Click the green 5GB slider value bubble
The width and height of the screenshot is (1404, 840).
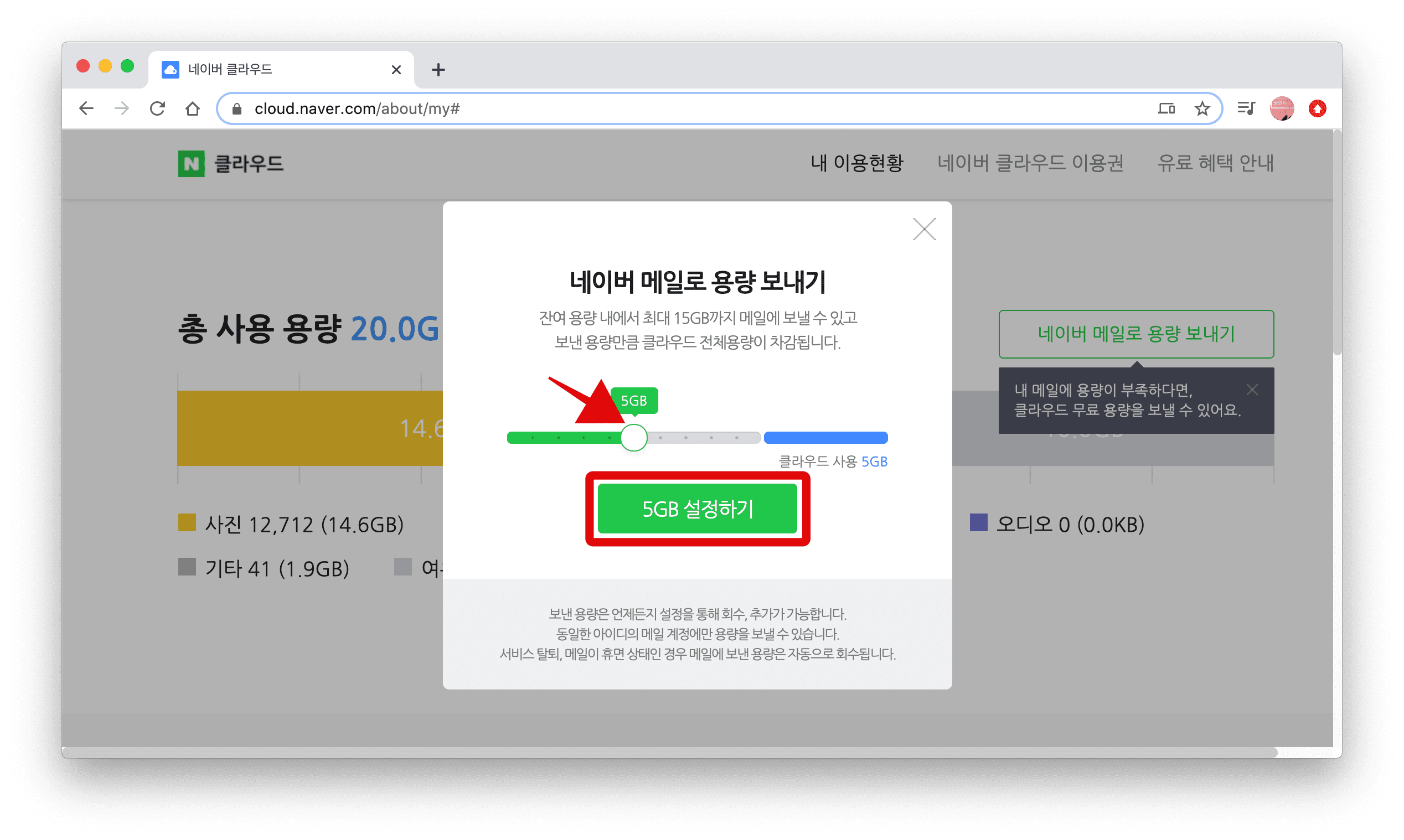coord(633,401)
